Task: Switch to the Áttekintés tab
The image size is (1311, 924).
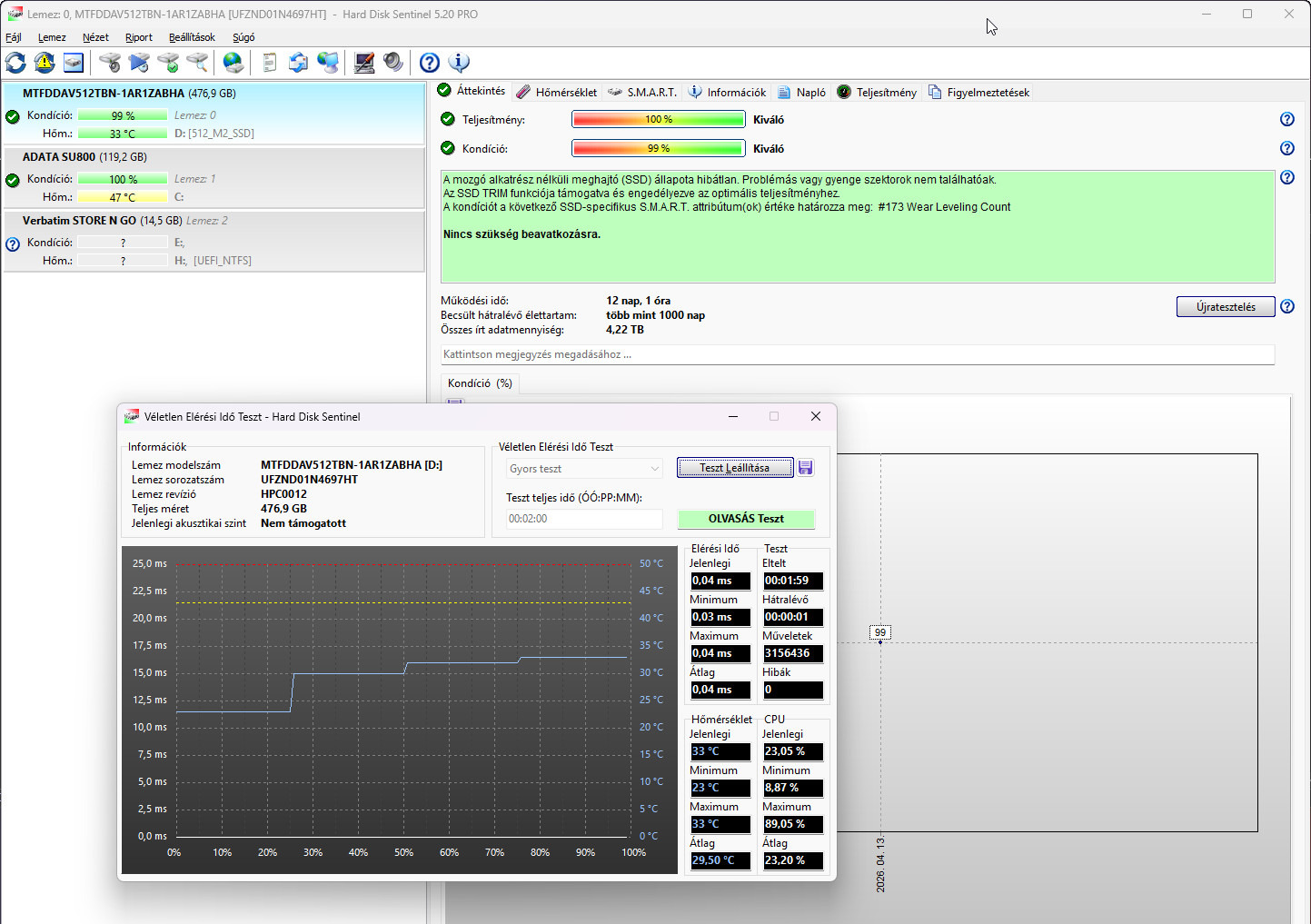Action: click(472, 91)
